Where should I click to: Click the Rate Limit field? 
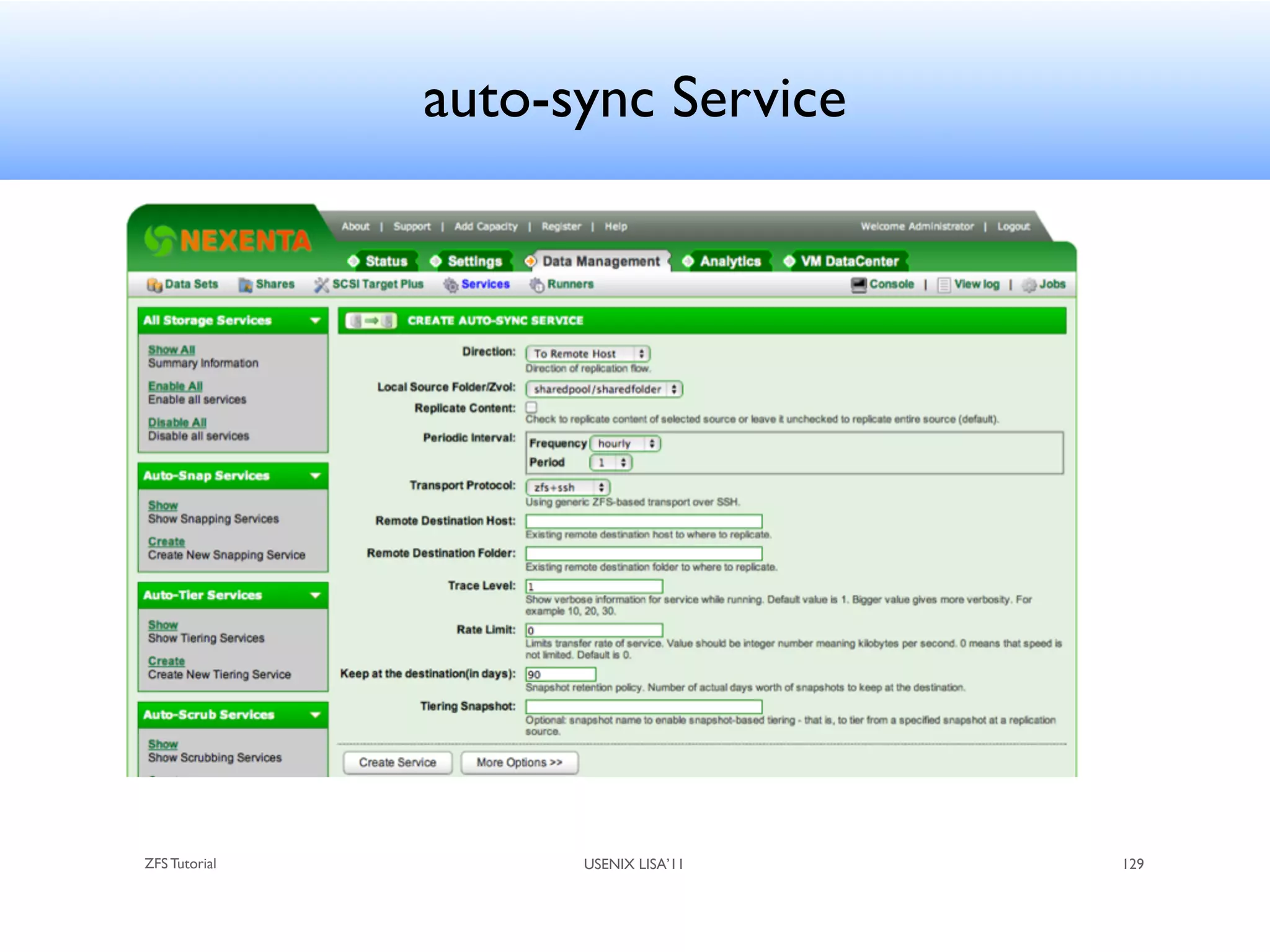594,630
